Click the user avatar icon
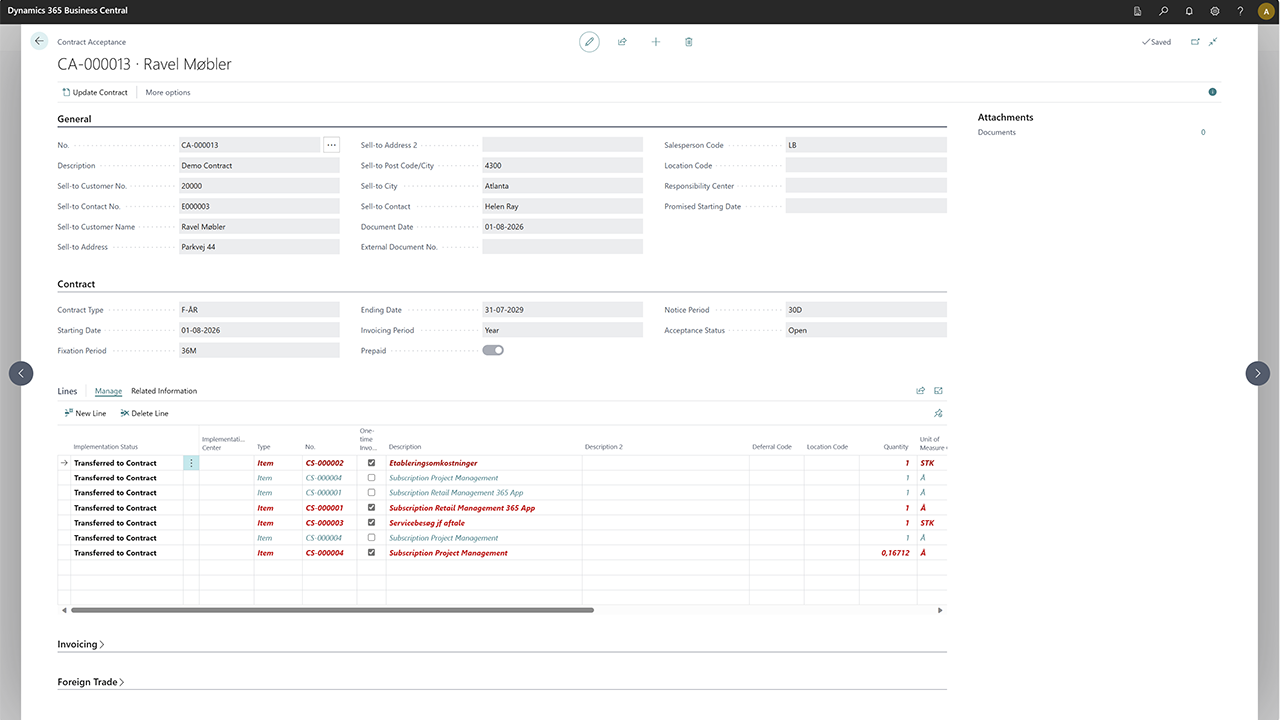Viewport: 1280px width, 720px height. click(x=1266, y=11)
